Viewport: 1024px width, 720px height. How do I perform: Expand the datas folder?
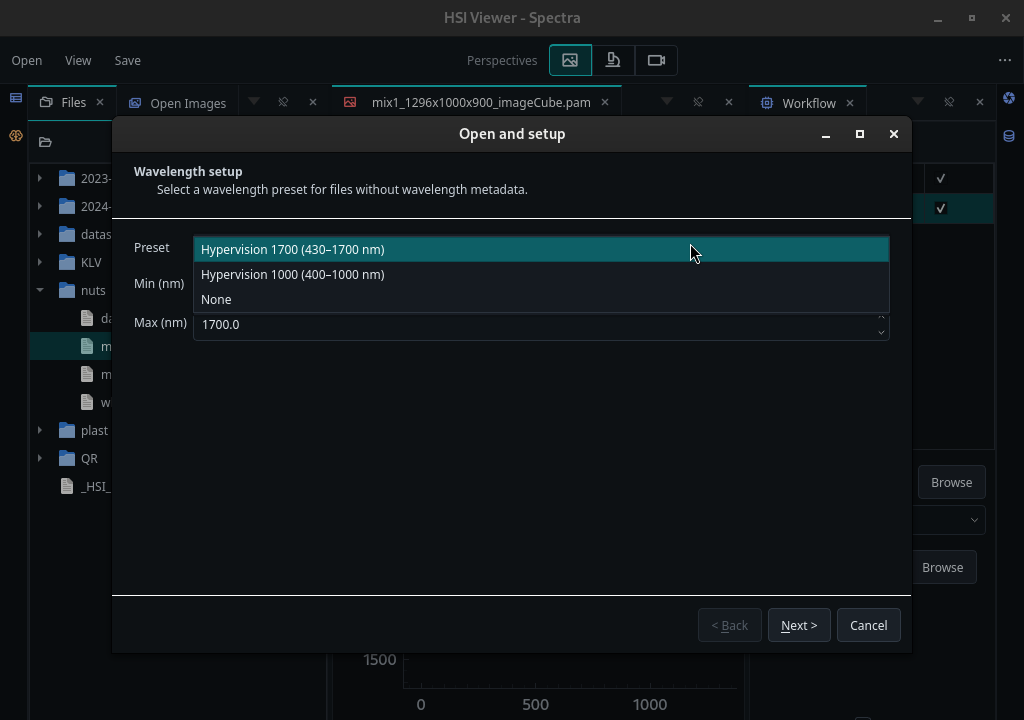click(x=40, y=234)
